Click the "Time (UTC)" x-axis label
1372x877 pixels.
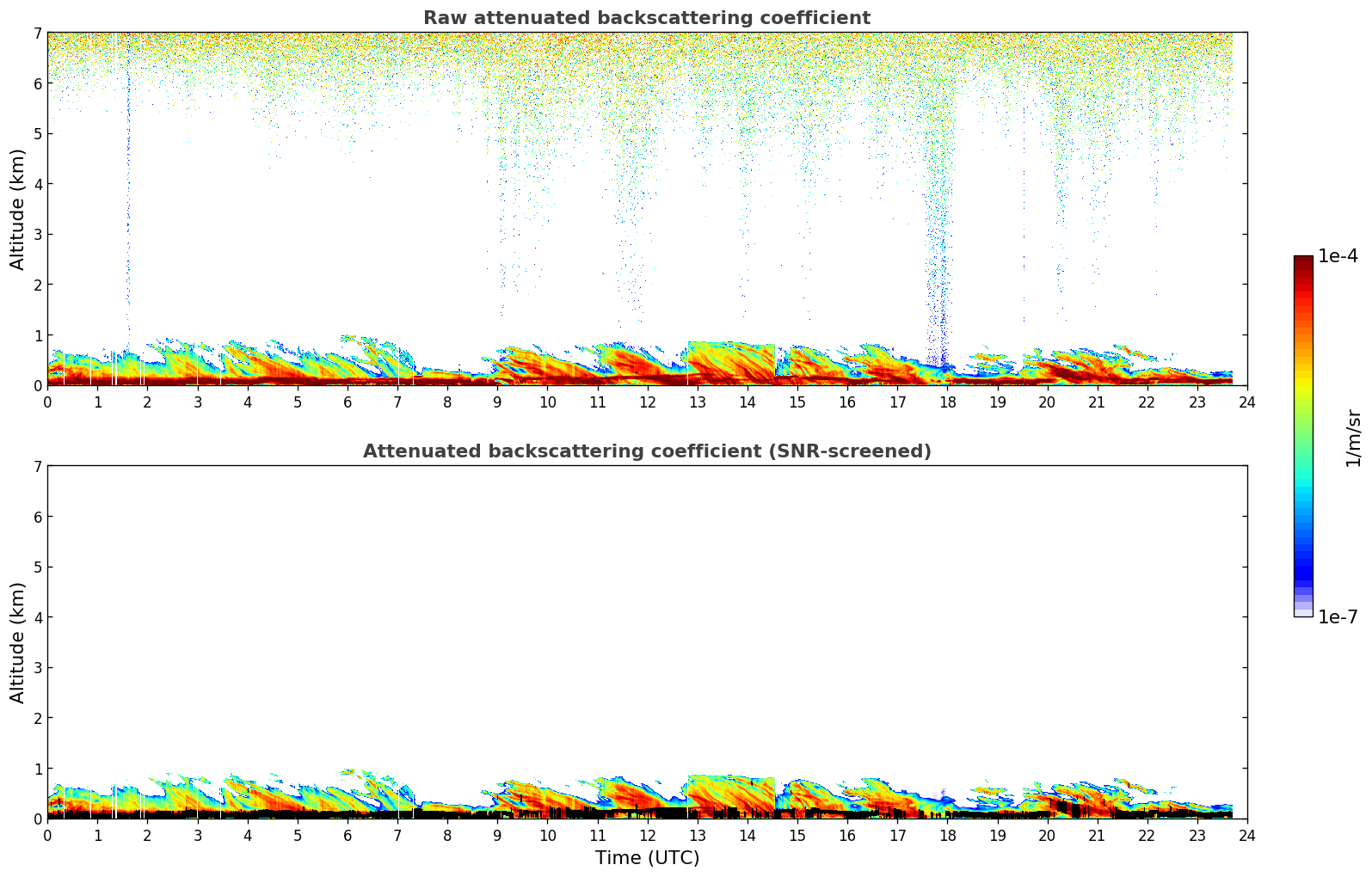647,858
